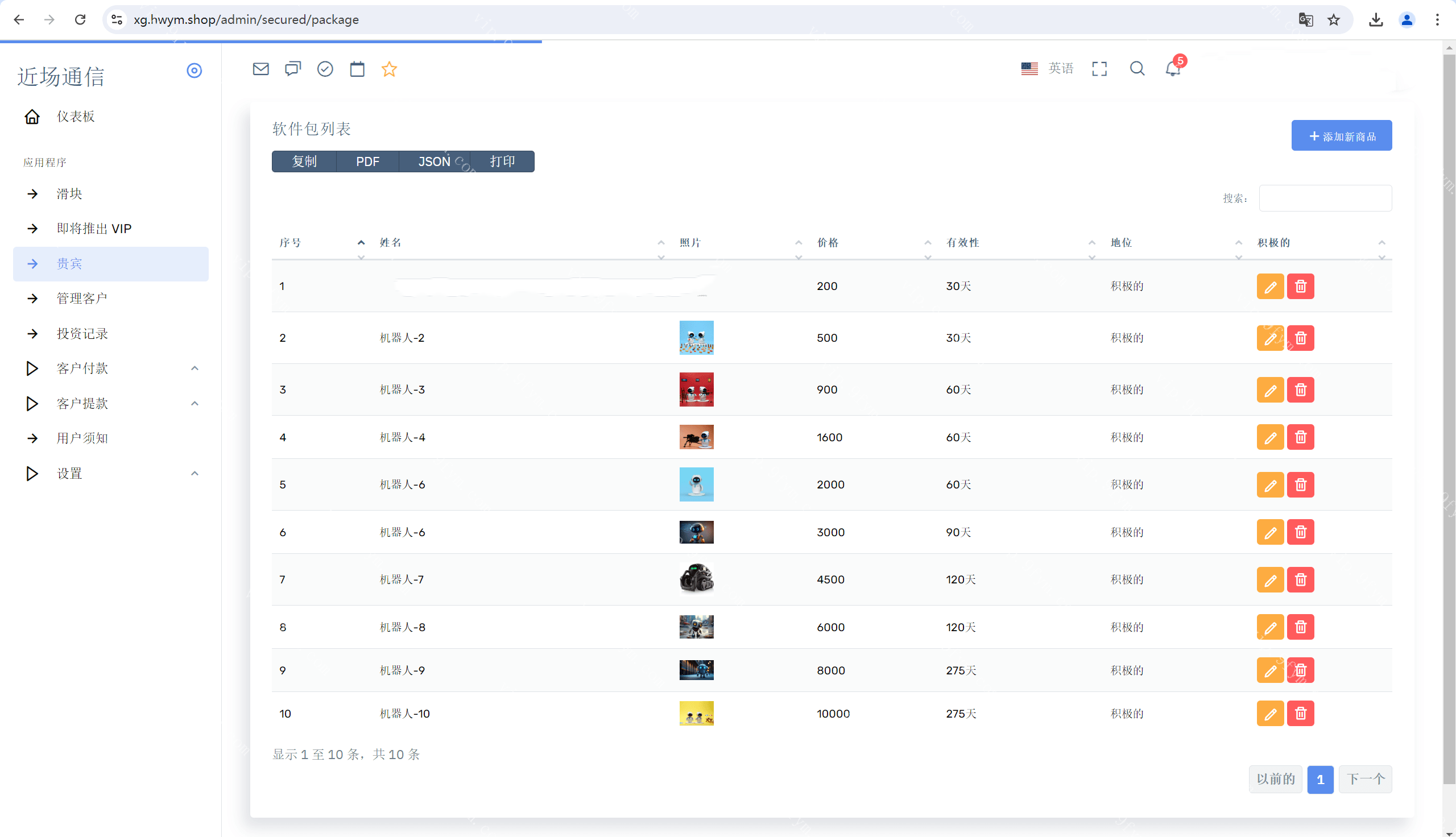Go to 投资记录 sidebar item
The width and height of the screenshot is (1456, 837).
coord(82,334)
